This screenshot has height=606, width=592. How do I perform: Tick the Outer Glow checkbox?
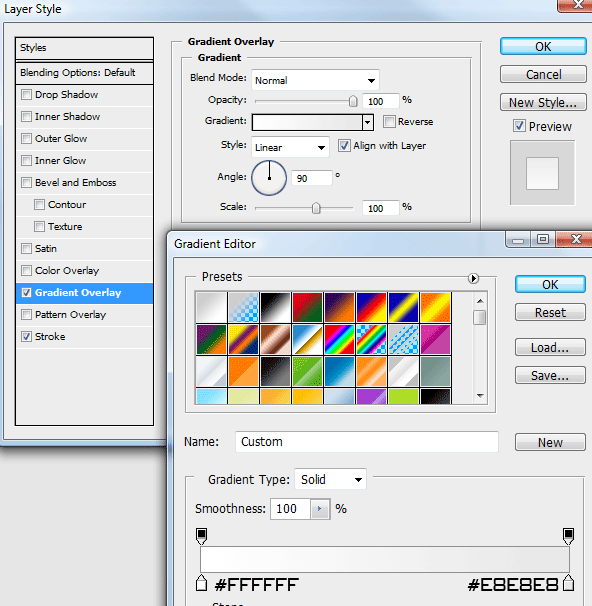26,139
